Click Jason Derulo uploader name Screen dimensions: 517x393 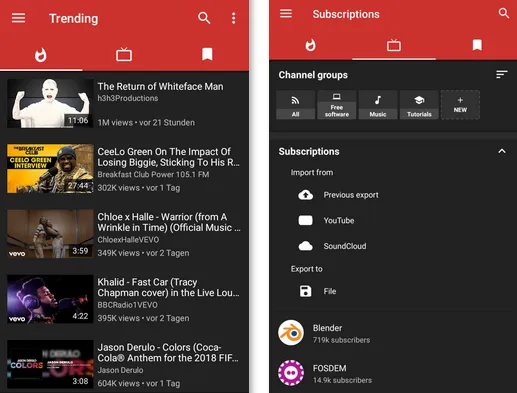click(x=120, y=370)
